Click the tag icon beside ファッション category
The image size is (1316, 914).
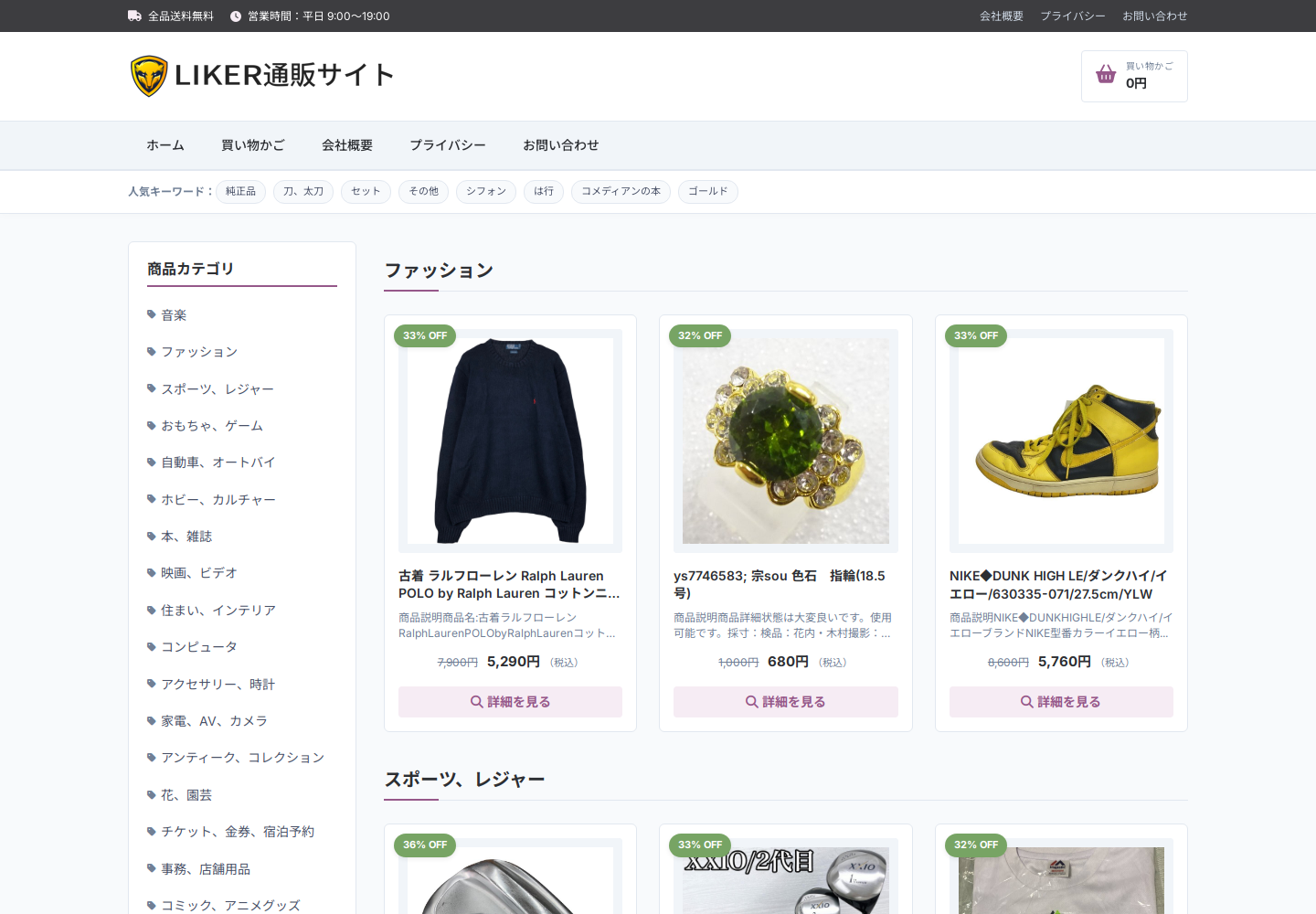click(152, 351)
